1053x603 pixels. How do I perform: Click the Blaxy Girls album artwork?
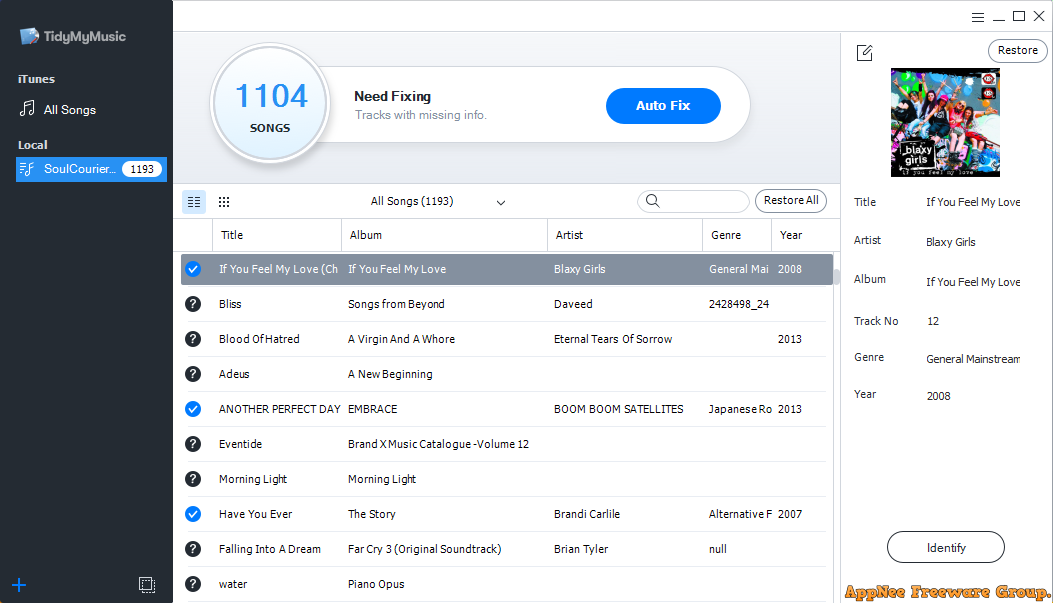coord(946,122)
